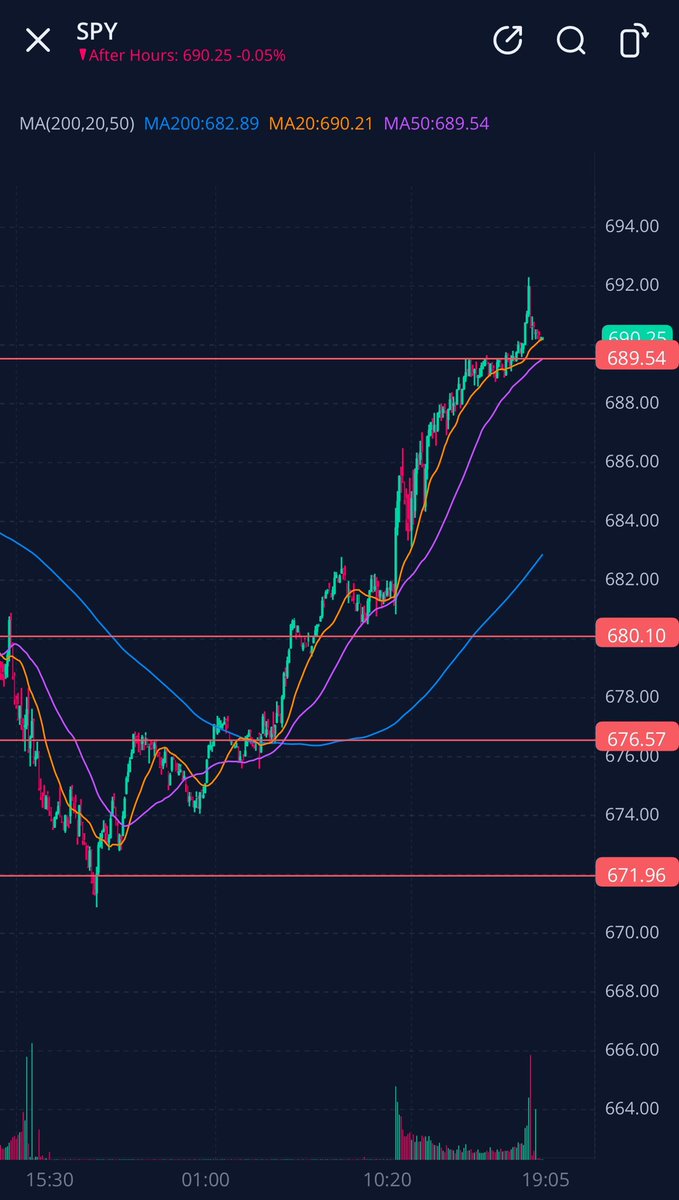Click the 01:00 time axis label

[206, 1179]
